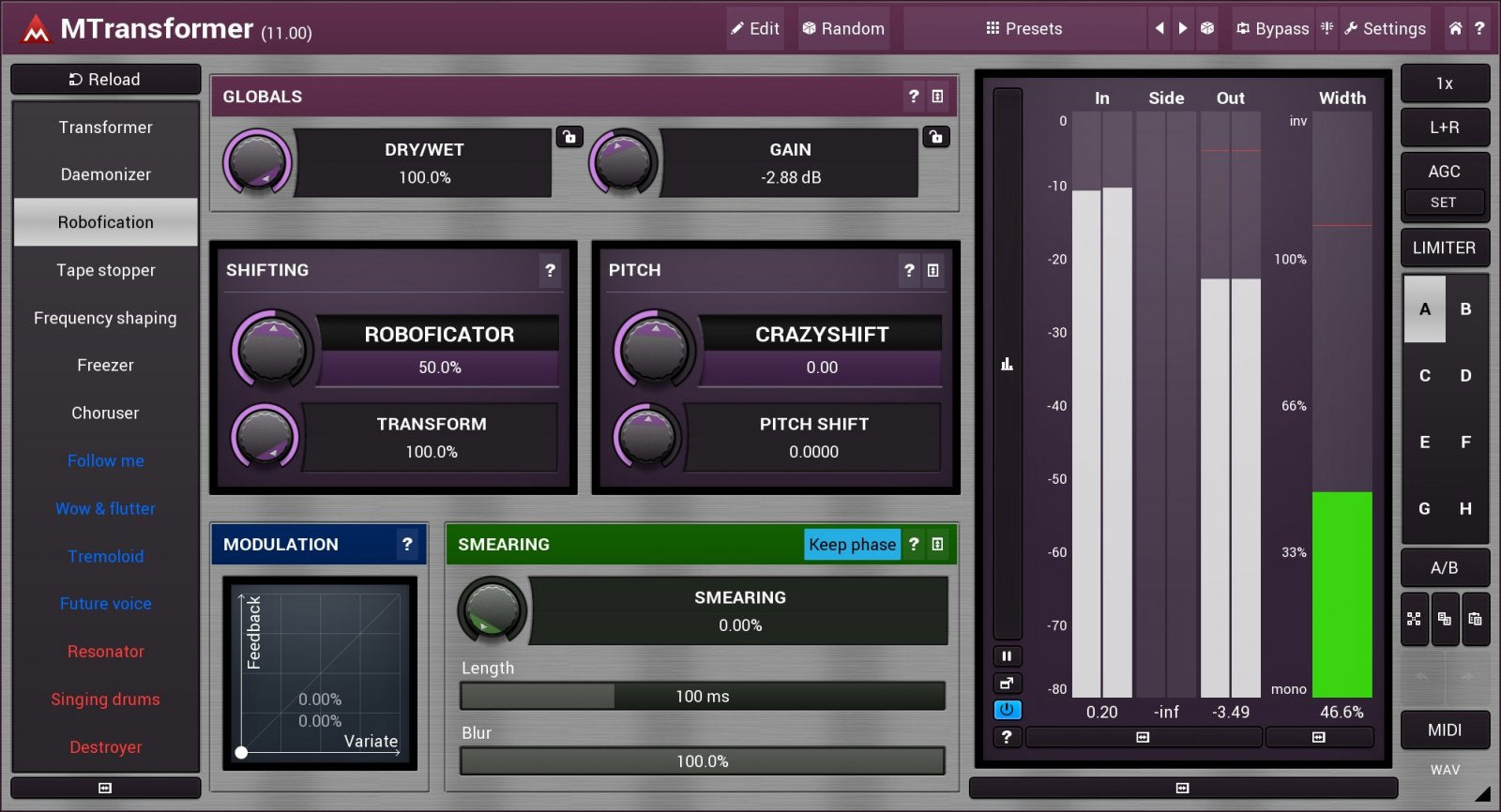Open the Presets browser
Screen dimensions: 1501x812
tap(1024, 28)
